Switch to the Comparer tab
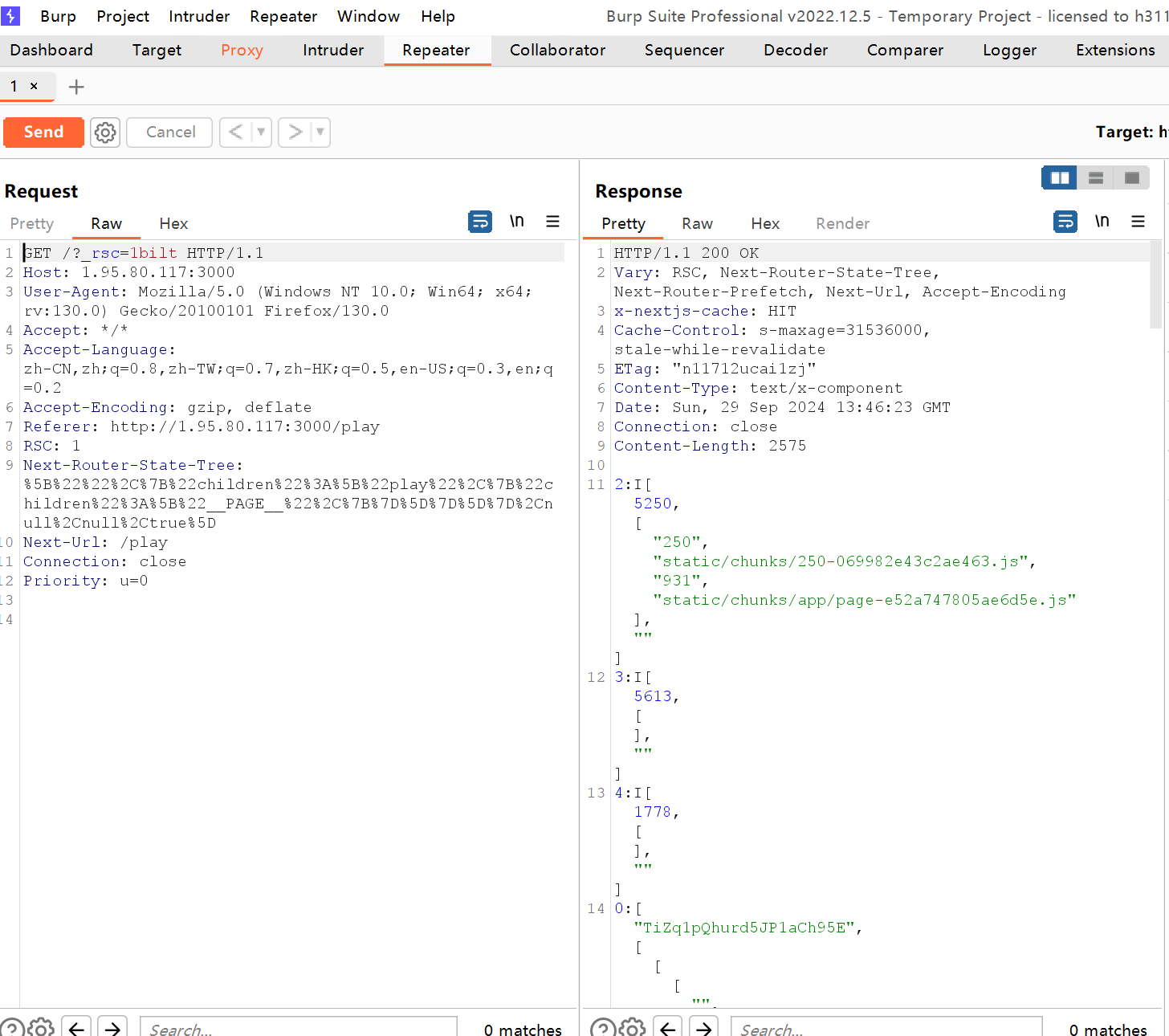The width and height of the screenshot is (1169, 1036). (905, 50)
